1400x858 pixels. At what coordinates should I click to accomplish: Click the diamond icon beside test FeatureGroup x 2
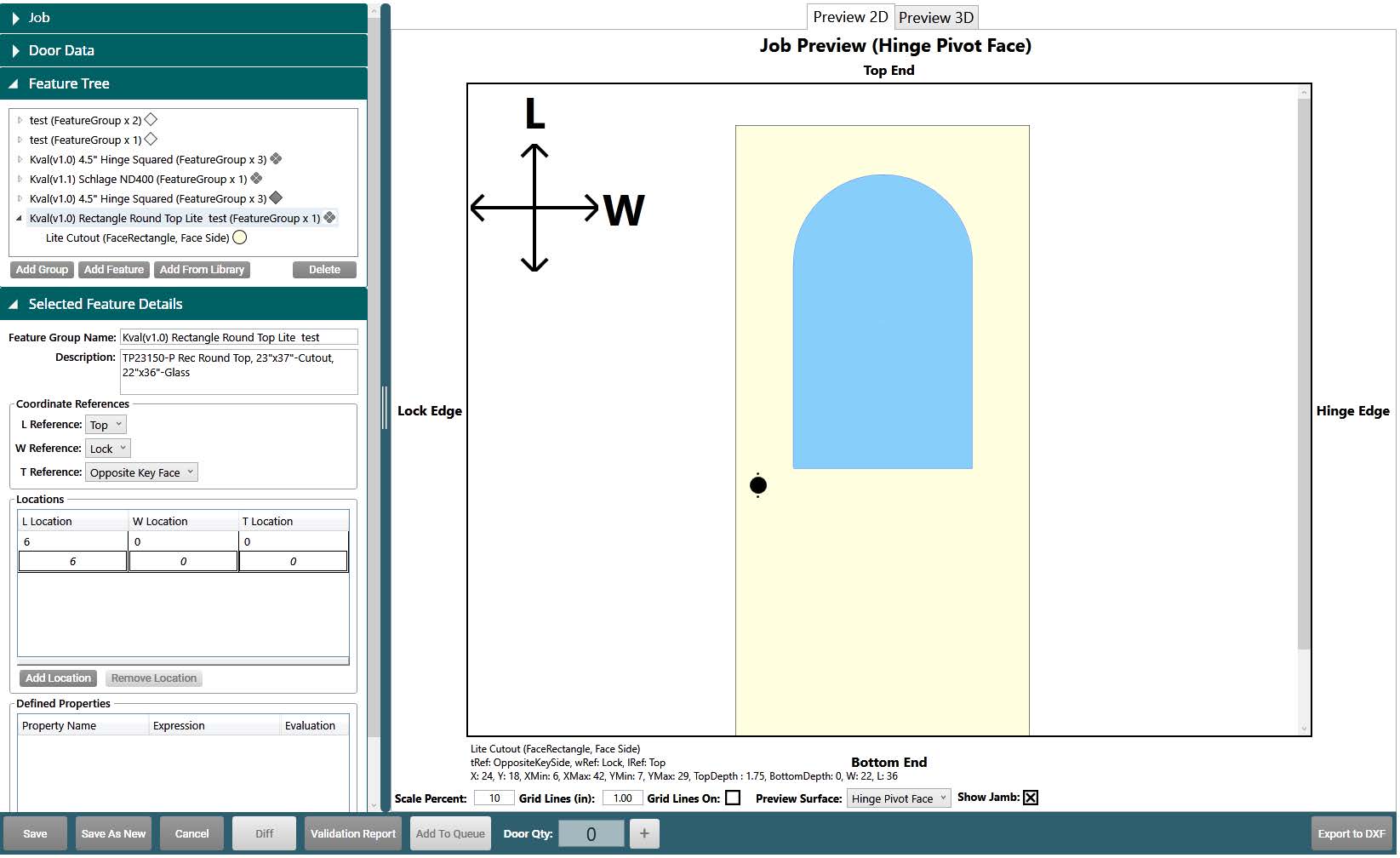(151, 120)
